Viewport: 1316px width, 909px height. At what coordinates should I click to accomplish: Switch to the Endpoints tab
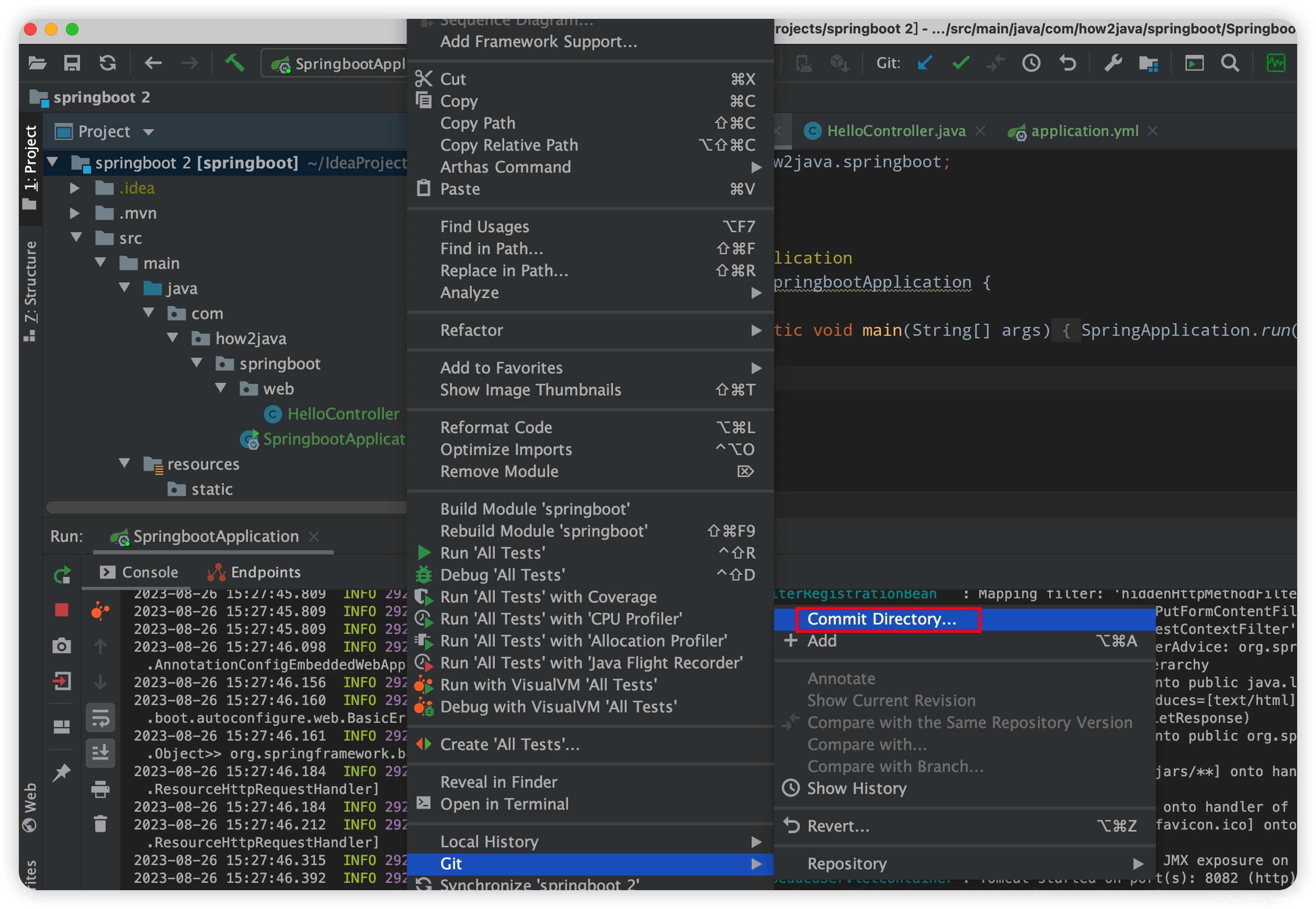pyautogui.click(x=254, y=572)
